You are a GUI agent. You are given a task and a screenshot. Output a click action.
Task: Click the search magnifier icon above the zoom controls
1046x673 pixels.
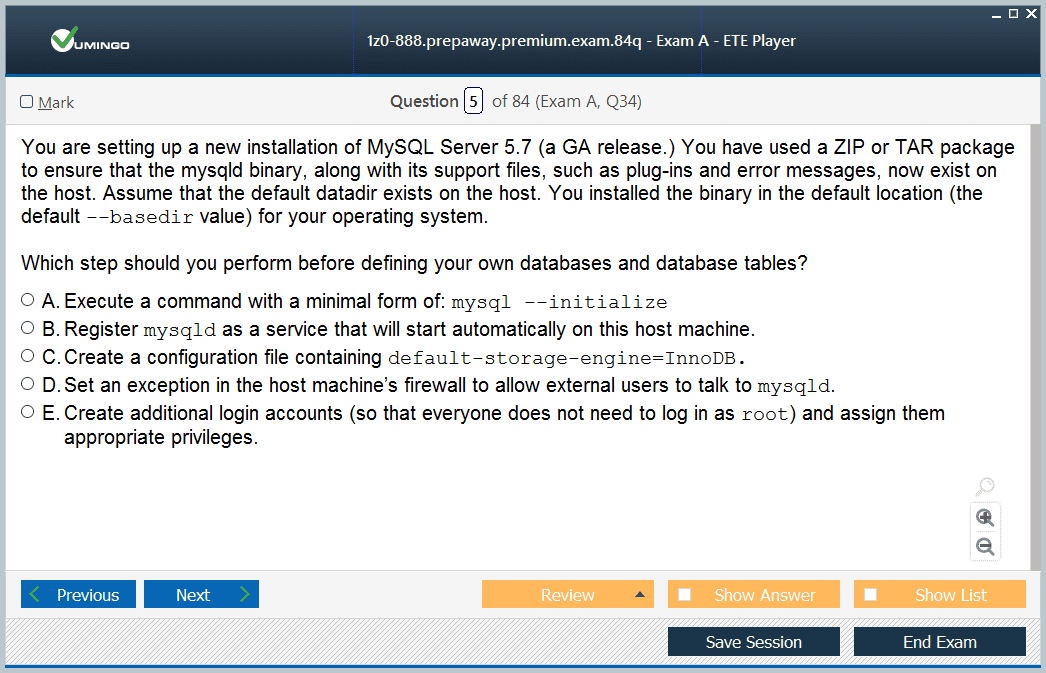[985, 487]
